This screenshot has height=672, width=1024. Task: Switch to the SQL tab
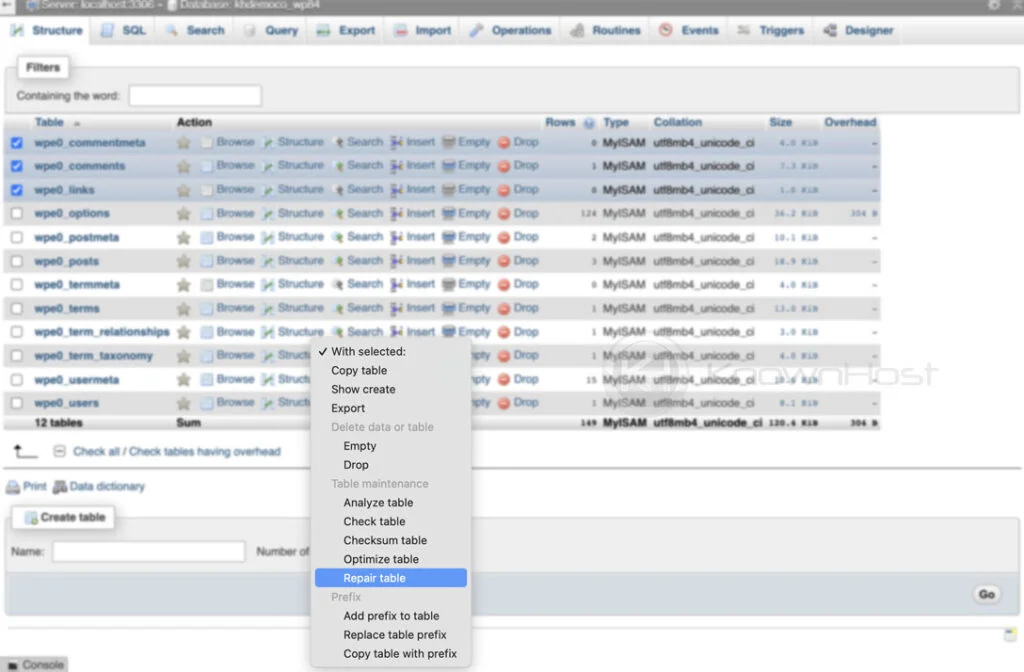click(x=123, y=31)
